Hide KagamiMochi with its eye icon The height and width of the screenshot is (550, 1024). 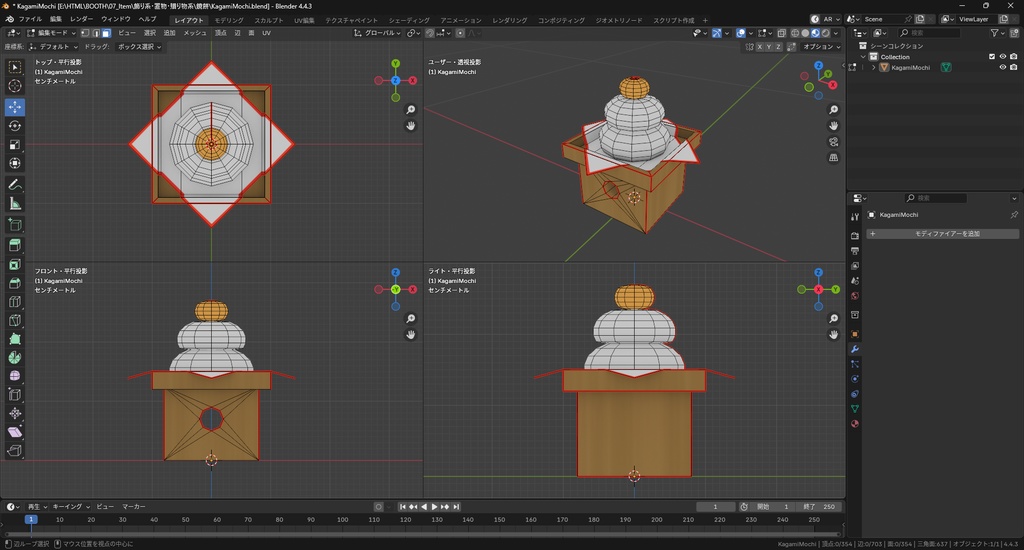[1002, 68]
